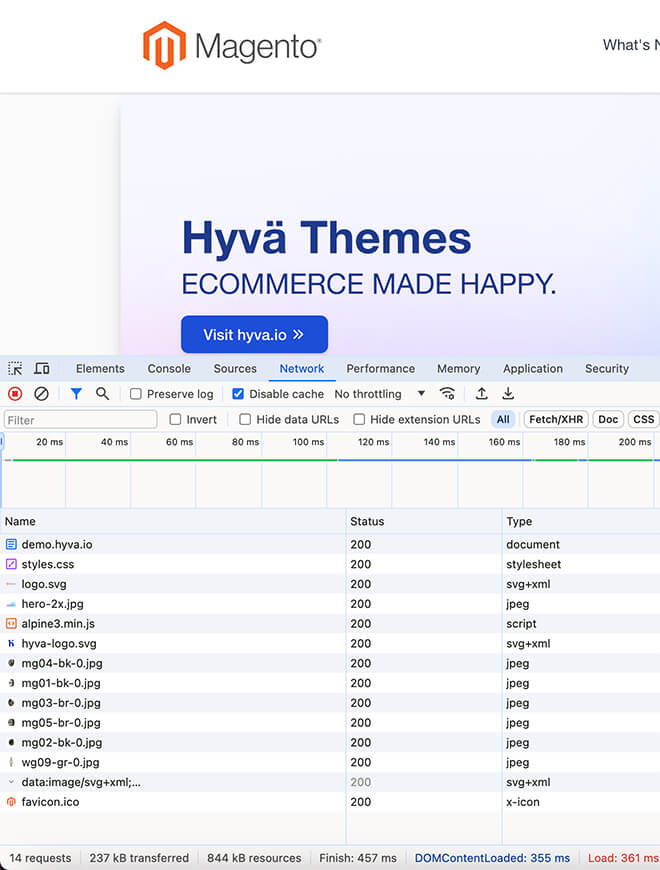Screen dimensions: 660x870
Task: Select the All request type filter
Action: (503, 419)
